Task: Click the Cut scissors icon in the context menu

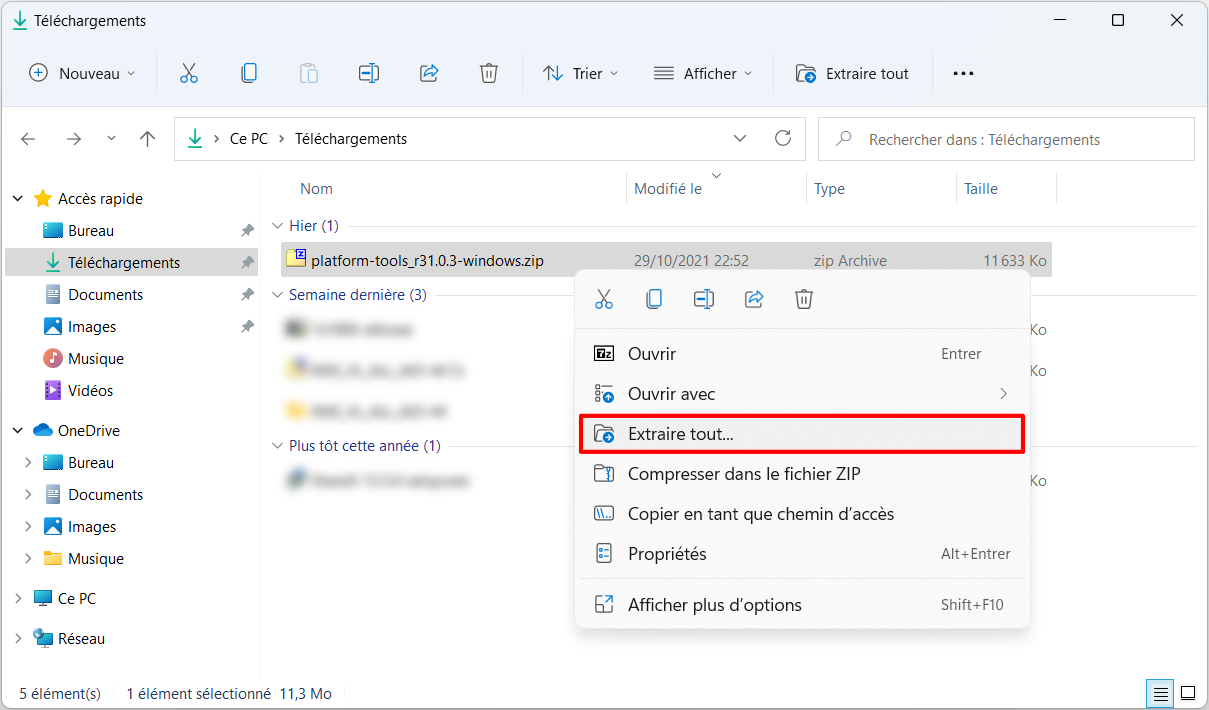Action: point(604,298)
